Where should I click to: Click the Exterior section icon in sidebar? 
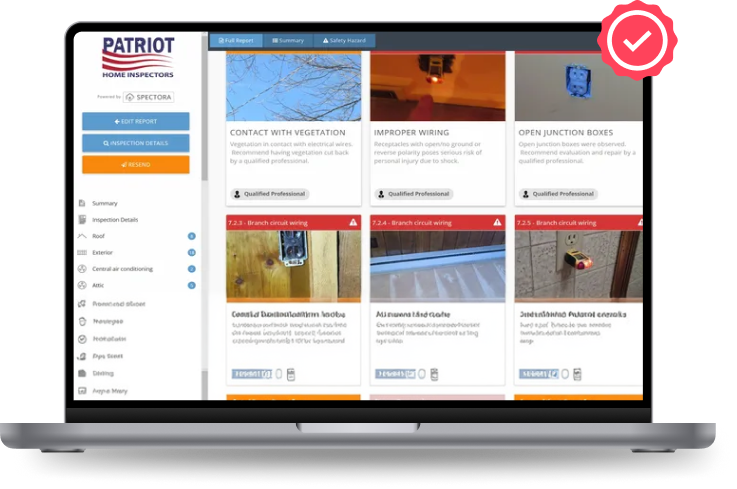81,253
